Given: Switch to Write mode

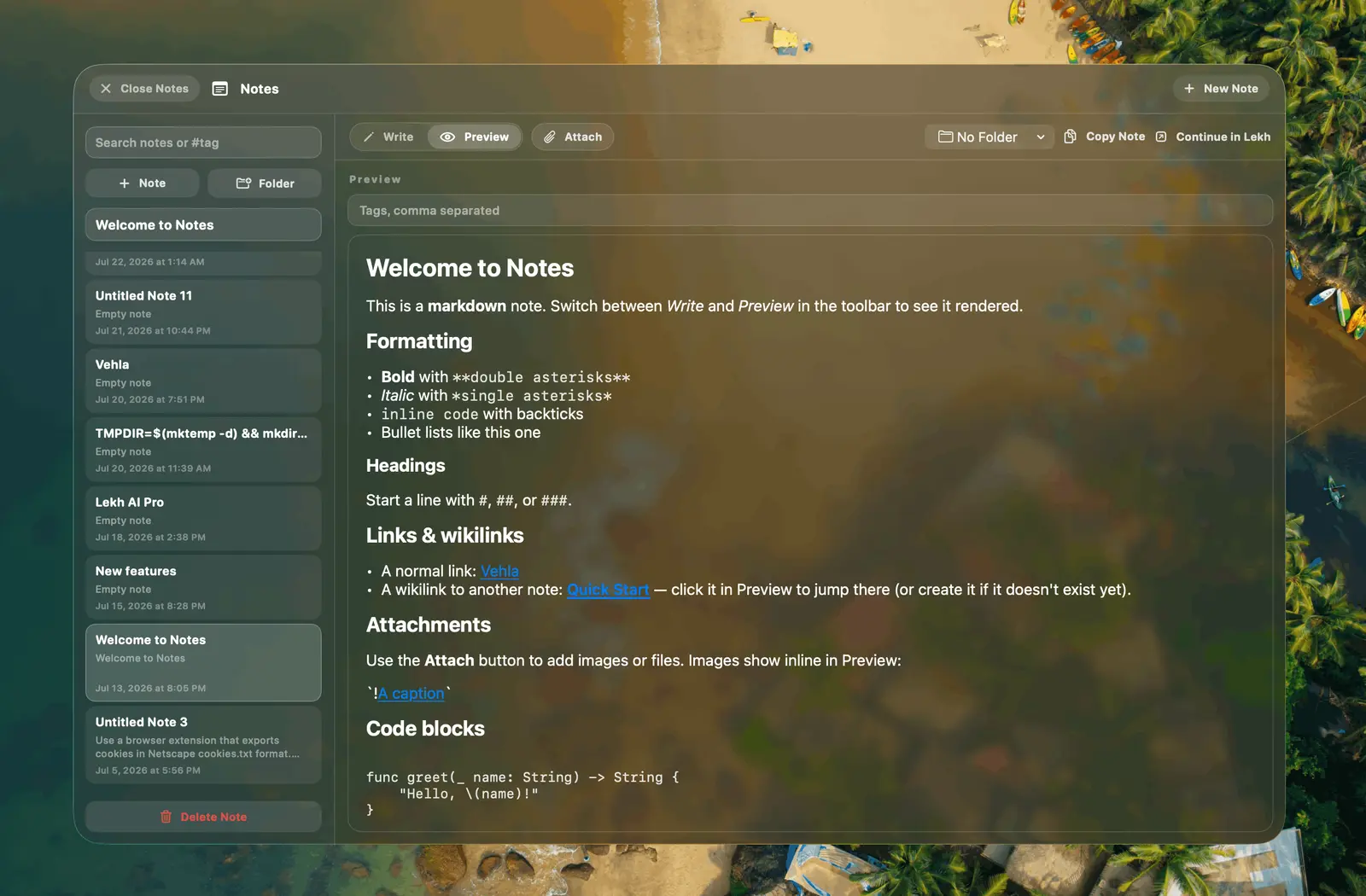Looking at the screenshot, I should [x=388, y=137].
